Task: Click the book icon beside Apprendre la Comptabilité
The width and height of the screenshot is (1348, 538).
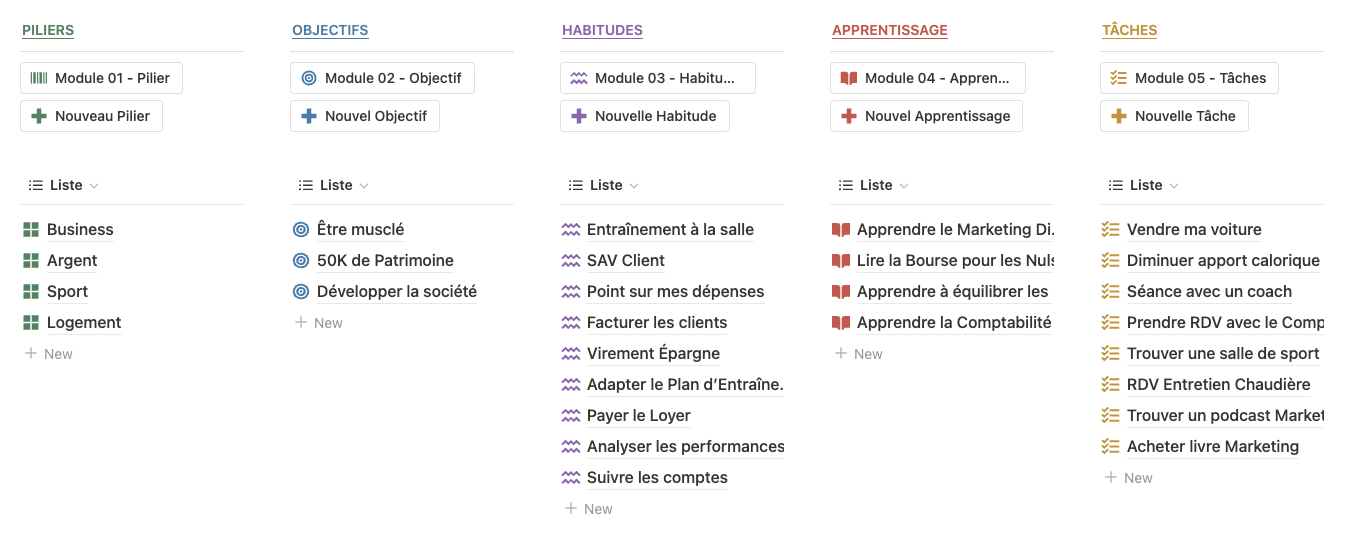Action: click(x=841, y=323)
